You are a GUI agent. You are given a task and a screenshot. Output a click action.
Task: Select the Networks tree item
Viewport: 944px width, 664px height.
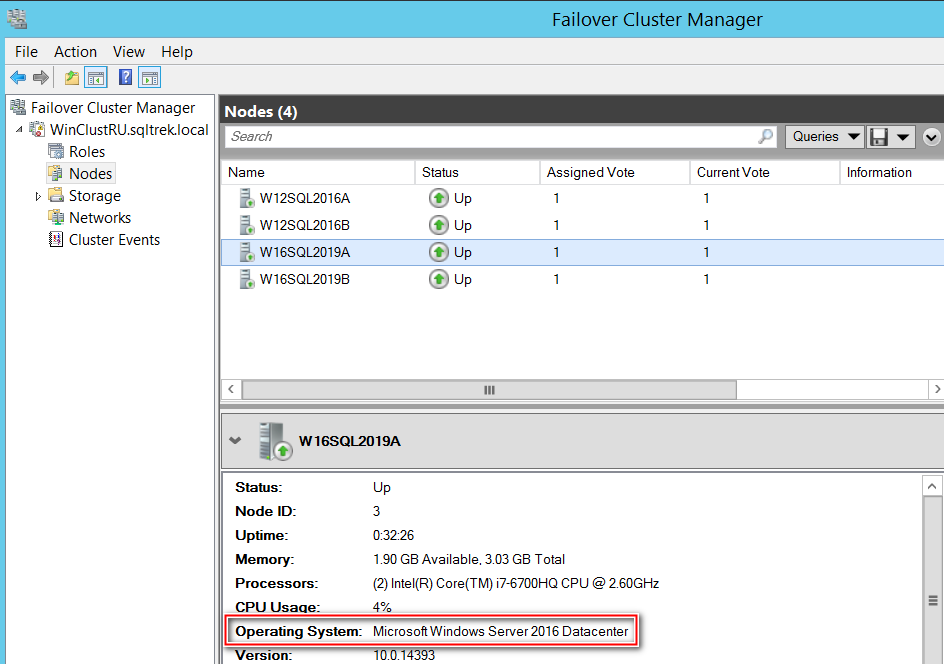(99, 218)
